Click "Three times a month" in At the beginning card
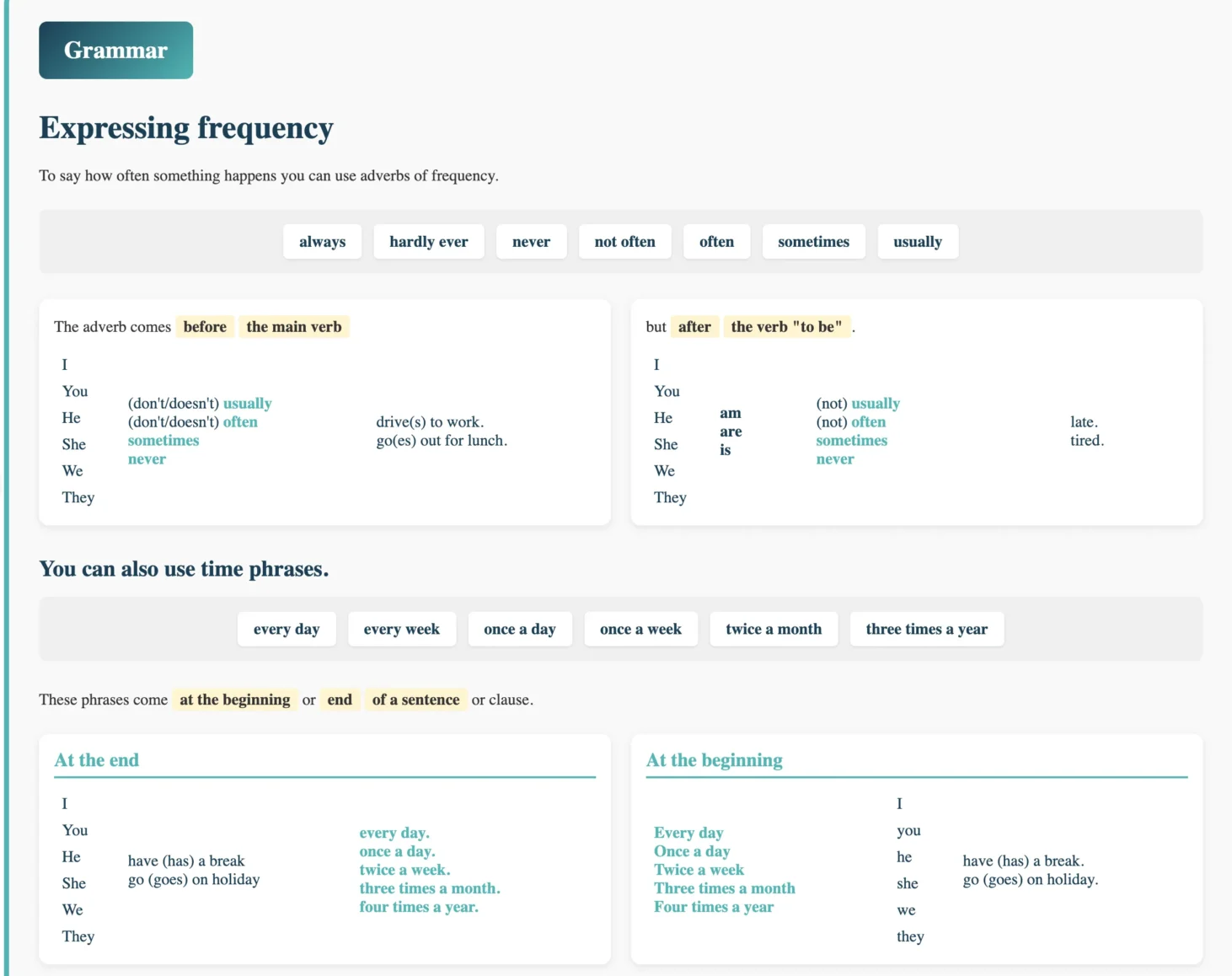The height and width of the screenshot is (976, 1232). pos(725,888)
